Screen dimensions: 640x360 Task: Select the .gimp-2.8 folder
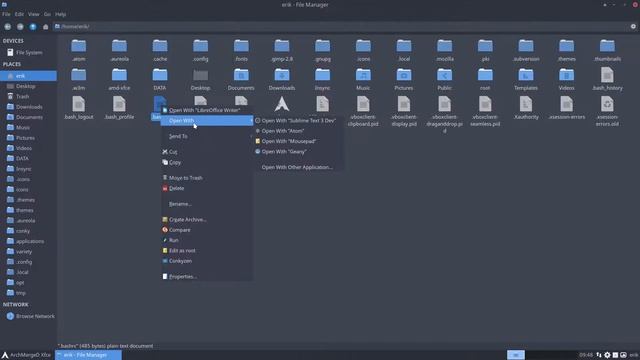tap(282, 50)
